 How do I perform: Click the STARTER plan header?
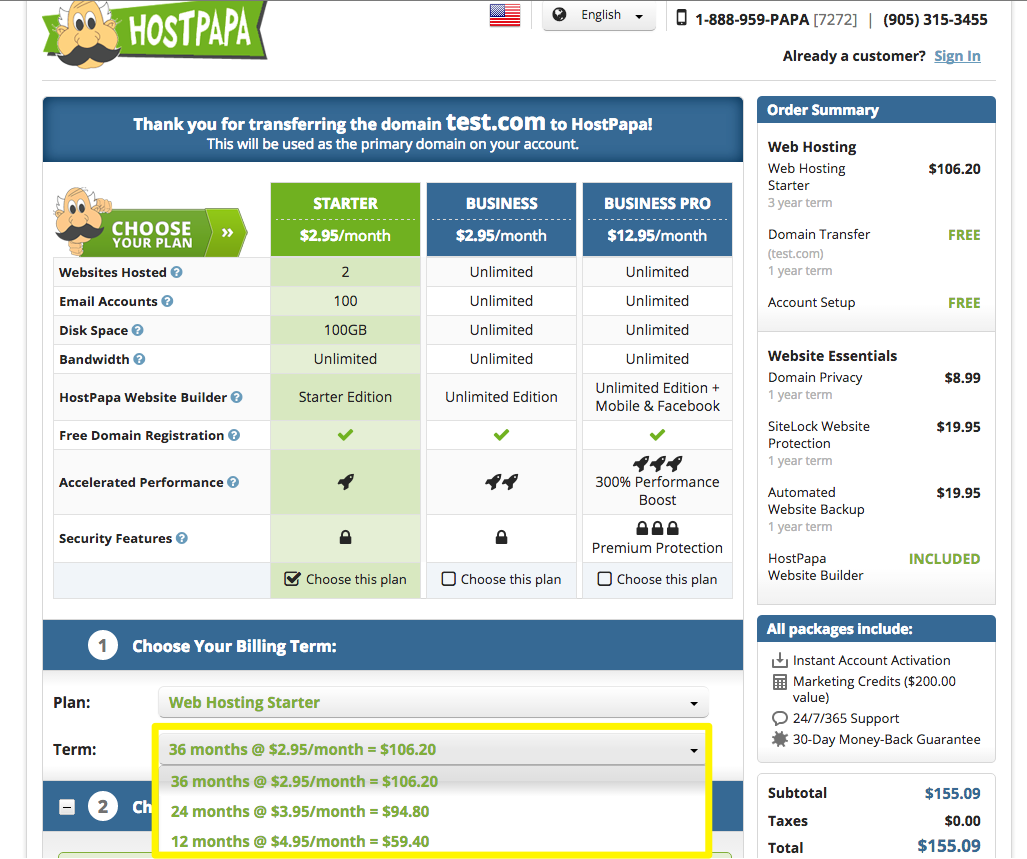pos(345,219)
